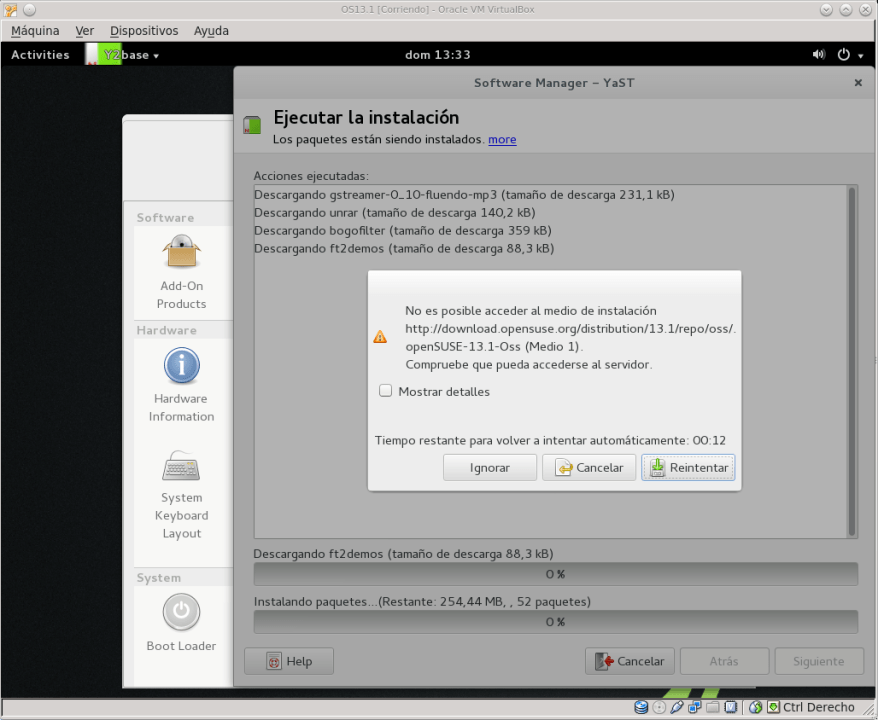Screen dimensions: 878x720
Task: Open the Máquina menu
Action: 35,31
